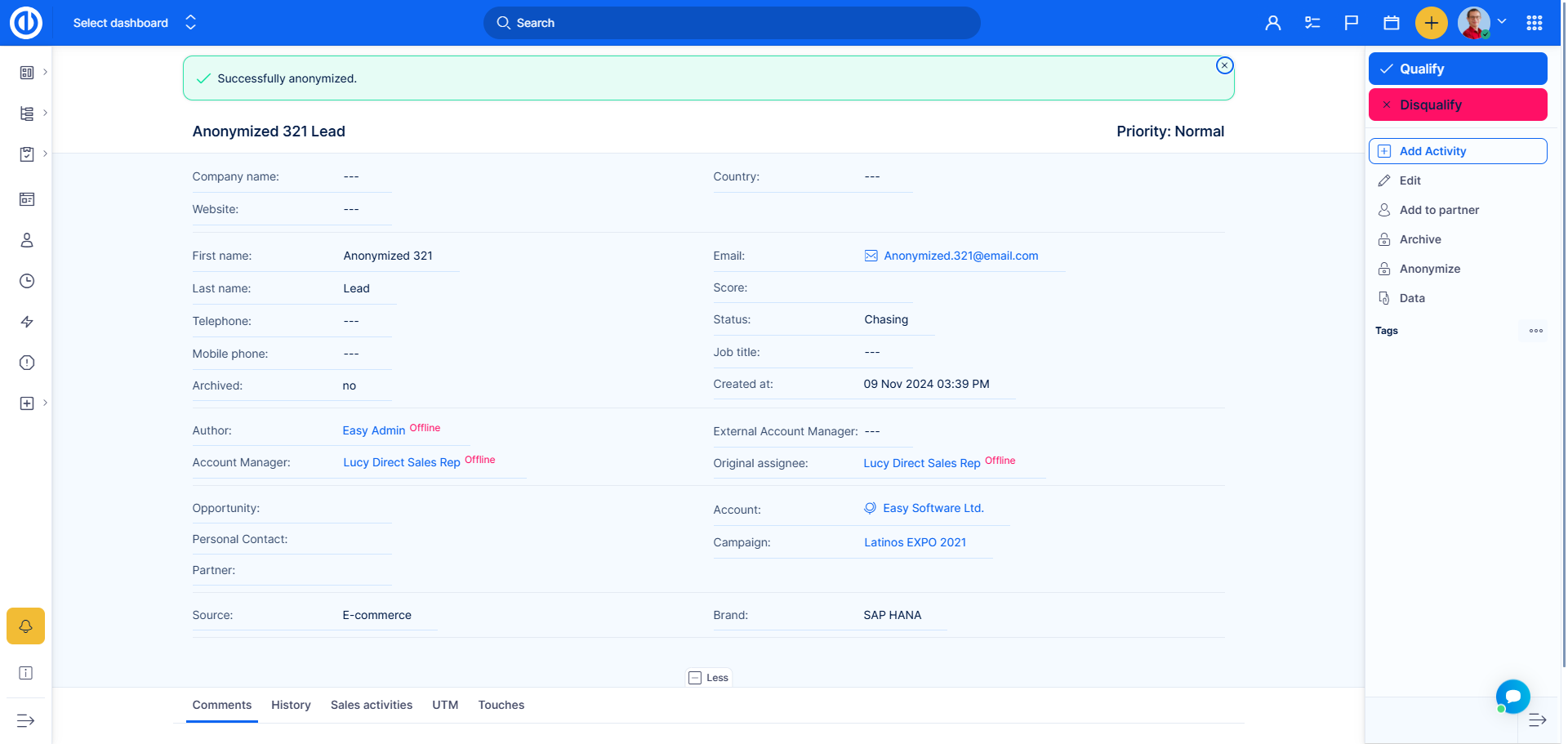Screen dimensions: 1568x744
Task: Click the flag icon in top bar
Action: pos(1352,23)
